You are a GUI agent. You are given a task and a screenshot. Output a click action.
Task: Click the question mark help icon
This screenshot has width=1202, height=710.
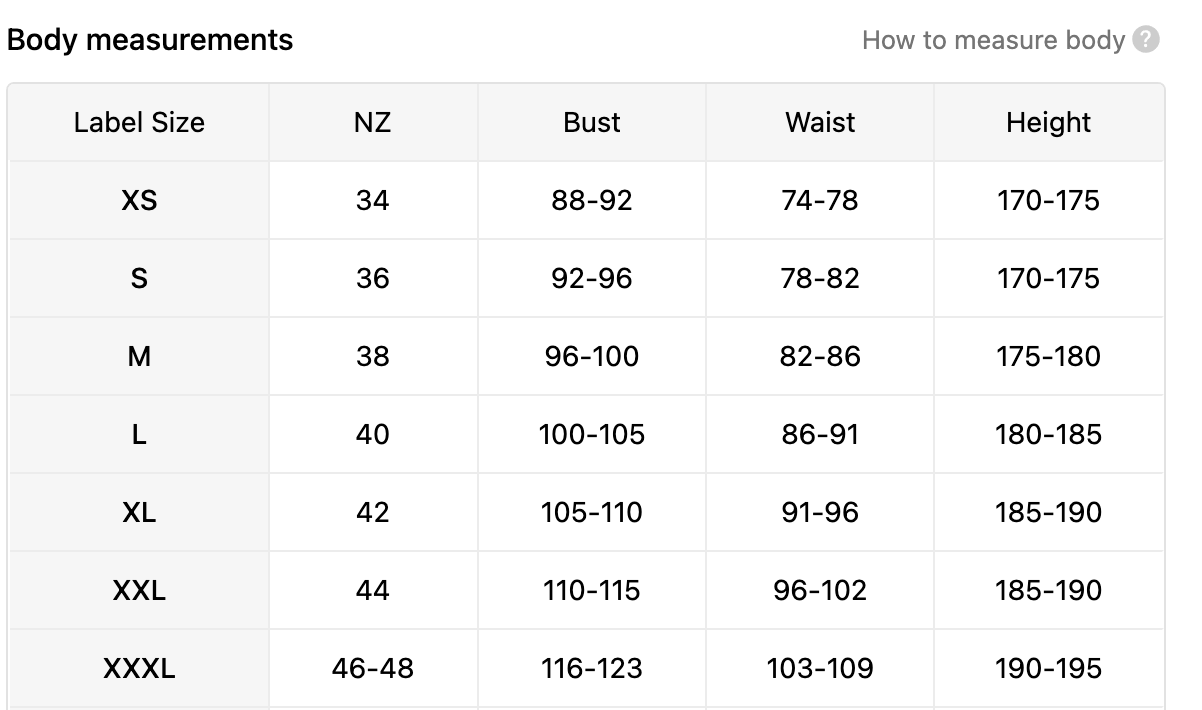click(x=1147, y=40)
